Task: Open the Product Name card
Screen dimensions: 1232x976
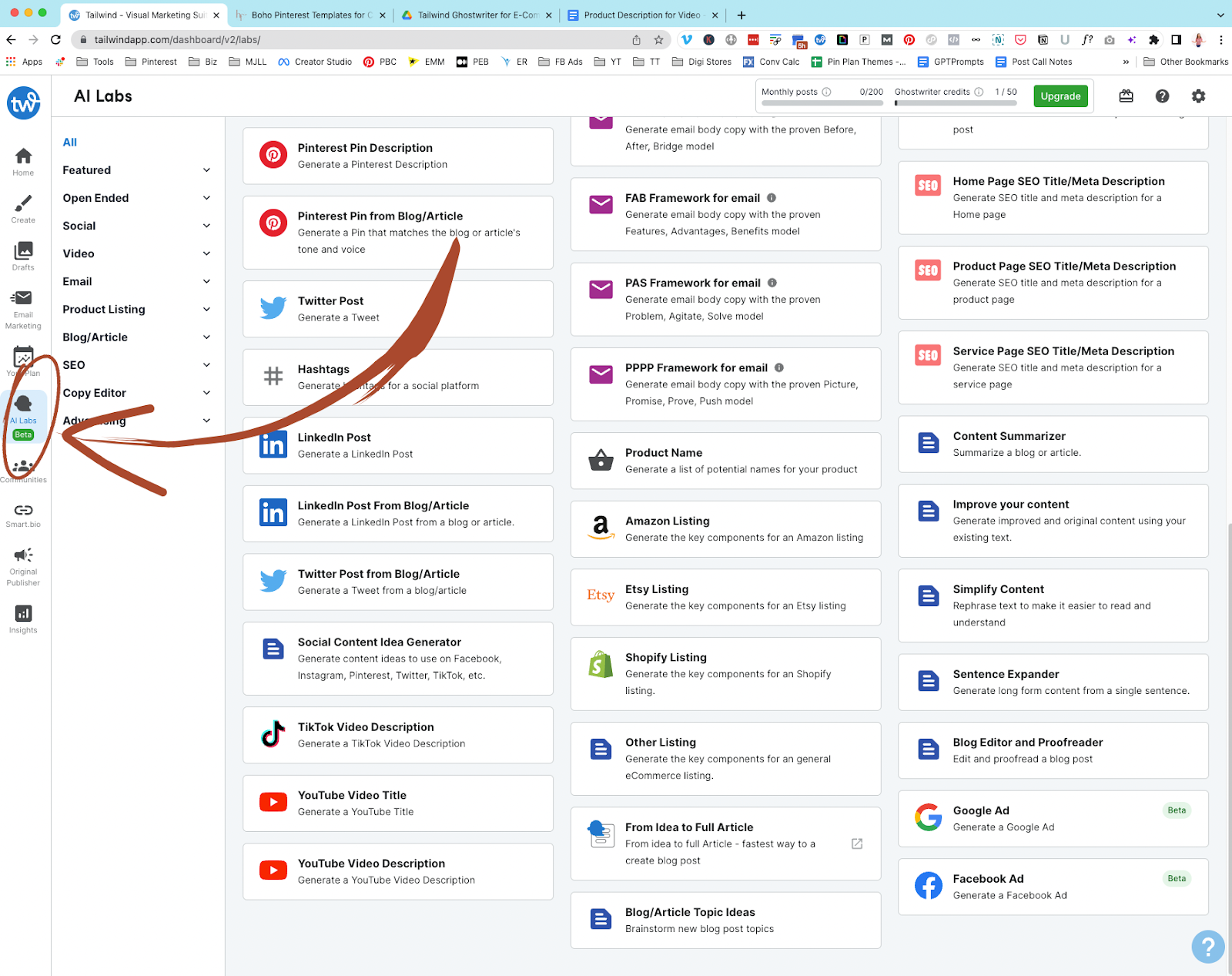Action: [725, 461]
